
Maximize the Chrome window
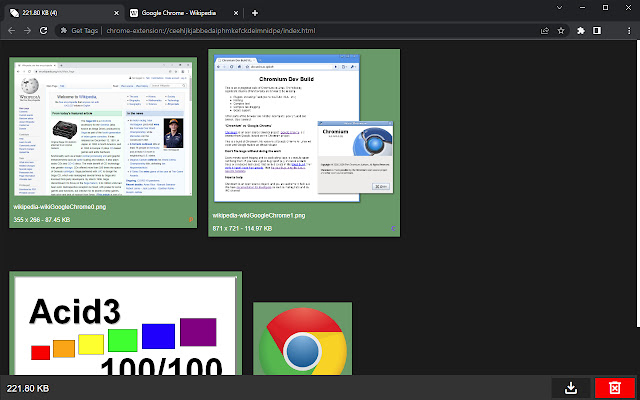pos(605,7)
